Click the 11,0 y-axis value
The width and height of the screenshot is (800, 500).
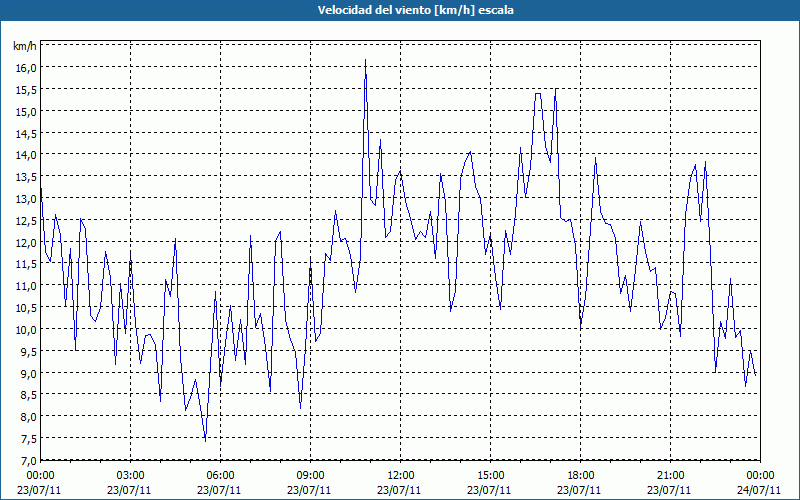25,286
